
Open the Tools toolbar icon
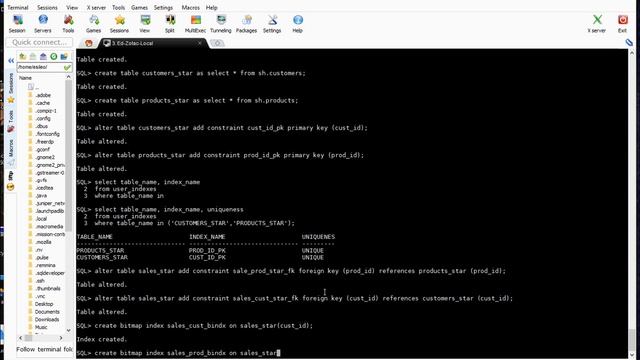(x=68, y=24)
